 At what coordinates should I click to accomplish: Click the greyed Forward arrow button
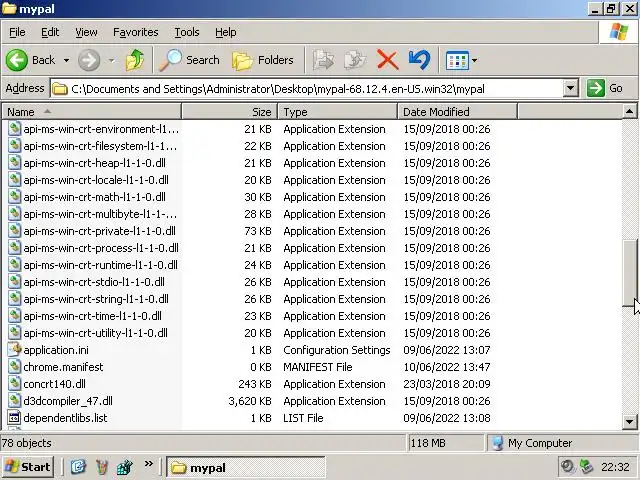tap(89, 60)
